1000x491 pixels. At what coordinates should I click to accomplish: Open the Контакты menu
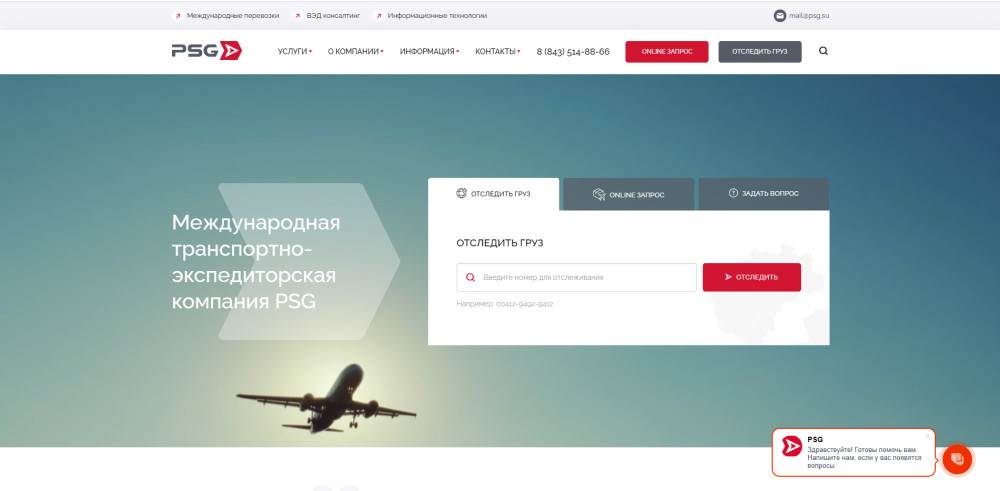pyautogui.click(x=497, y=52)
